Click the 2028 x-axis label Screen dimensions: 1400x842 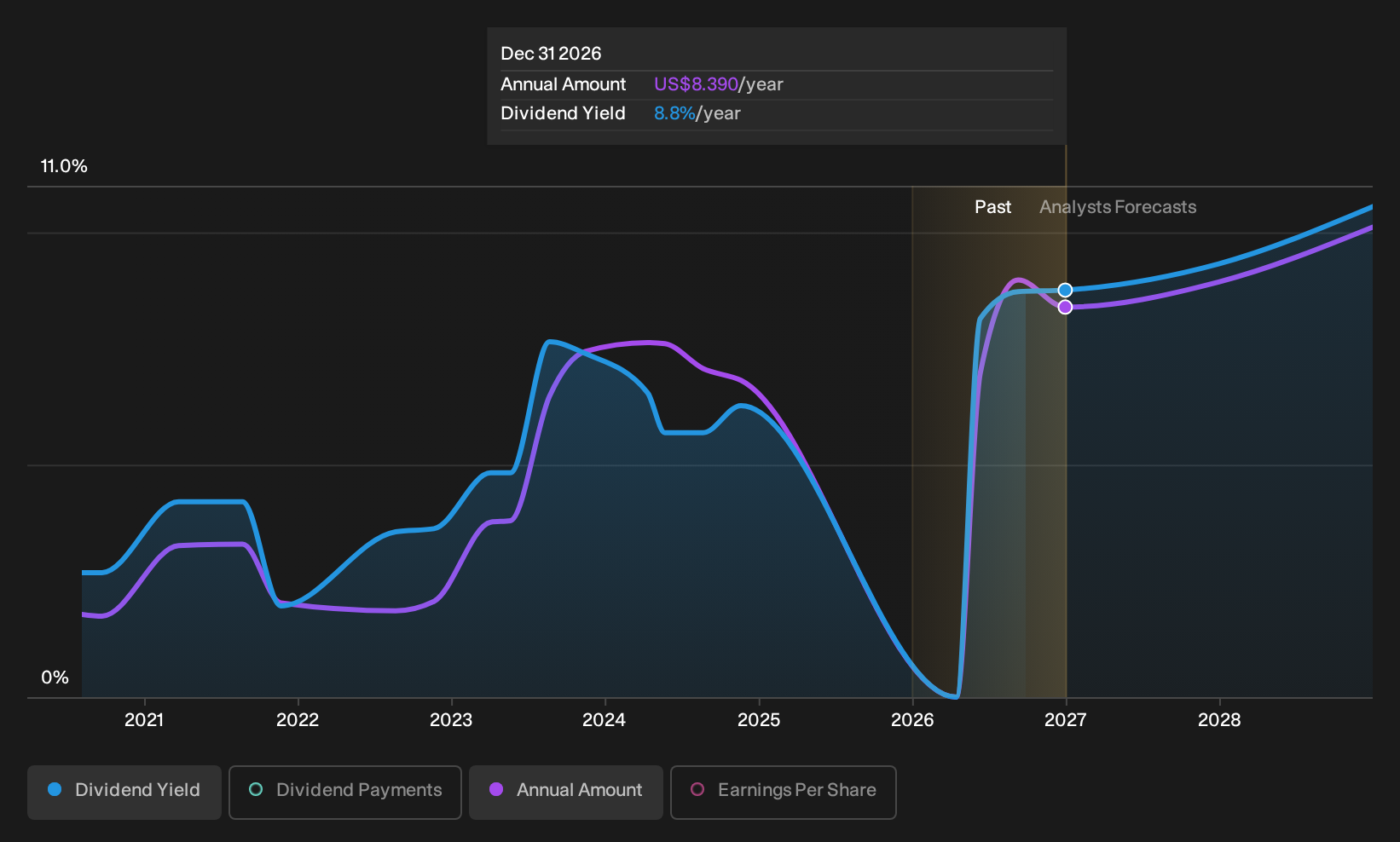(x=1219, y=720)
